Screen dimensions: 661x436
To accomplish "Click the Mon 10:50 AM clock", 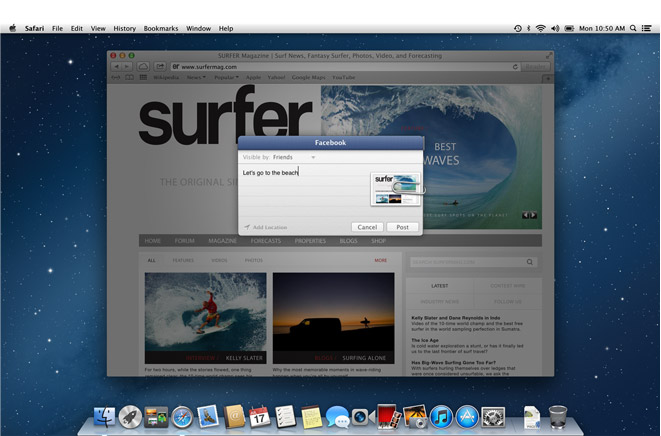I will (602, 28).
